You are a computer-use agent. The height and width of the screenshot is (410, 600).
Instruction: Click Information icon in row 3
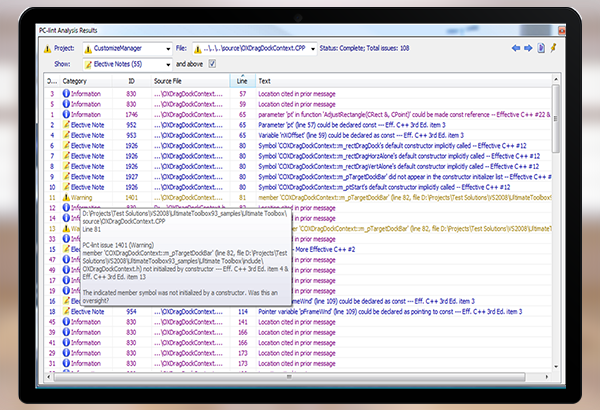66,93
